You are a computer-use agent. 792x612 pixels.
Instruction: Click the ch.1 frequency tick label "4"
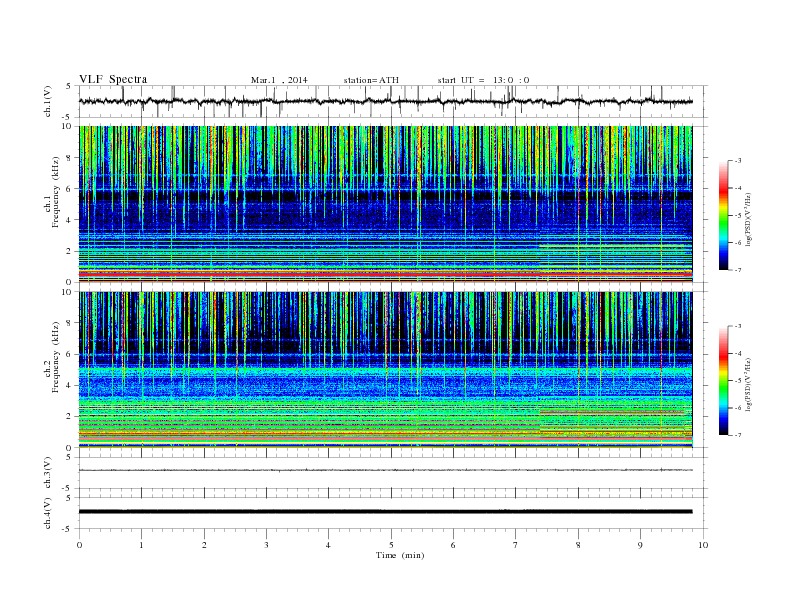pyautogui.click(x=70, y=220)
